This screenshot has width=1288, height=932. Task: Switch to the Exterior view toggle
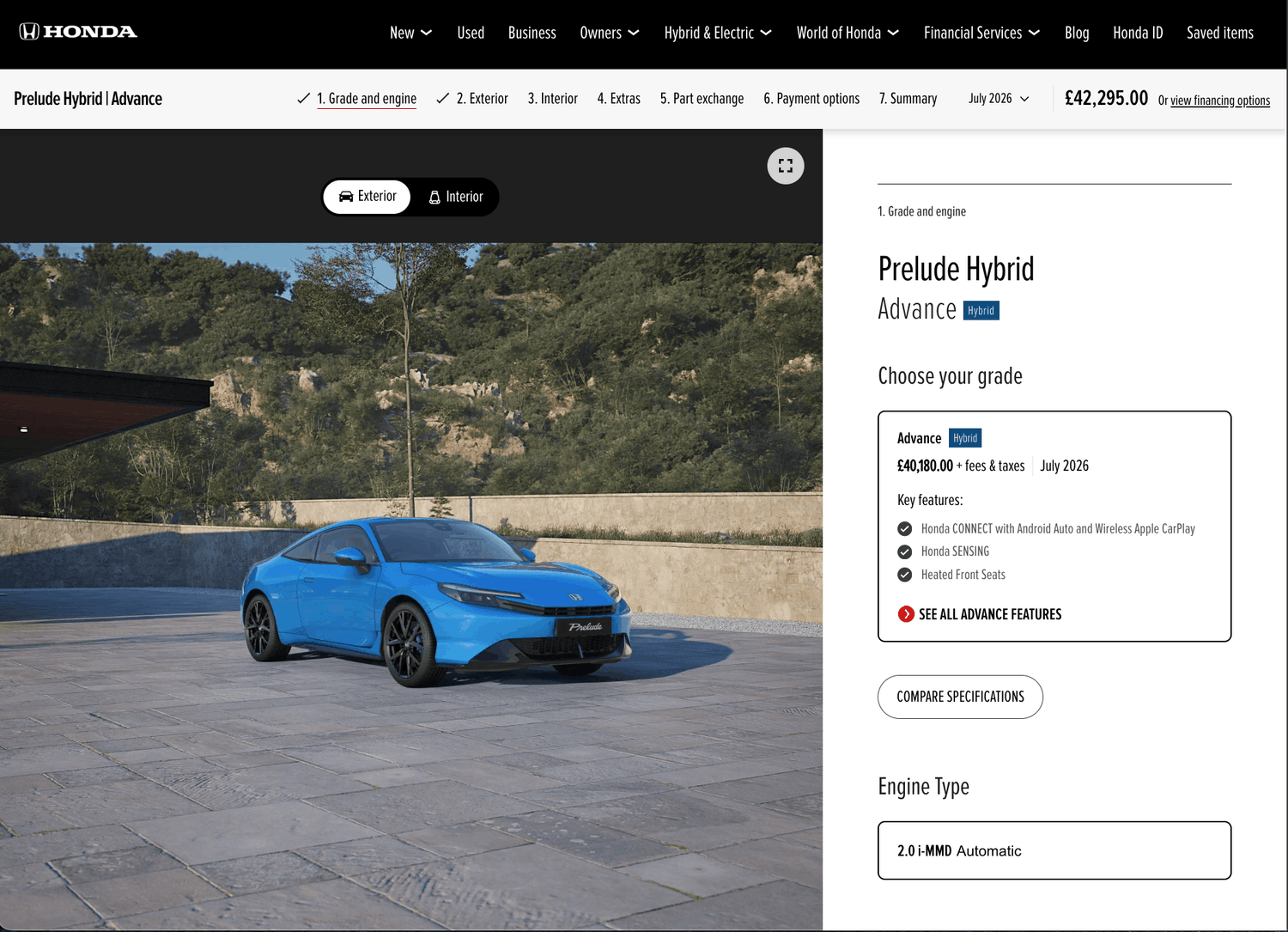tap(368, 197)
